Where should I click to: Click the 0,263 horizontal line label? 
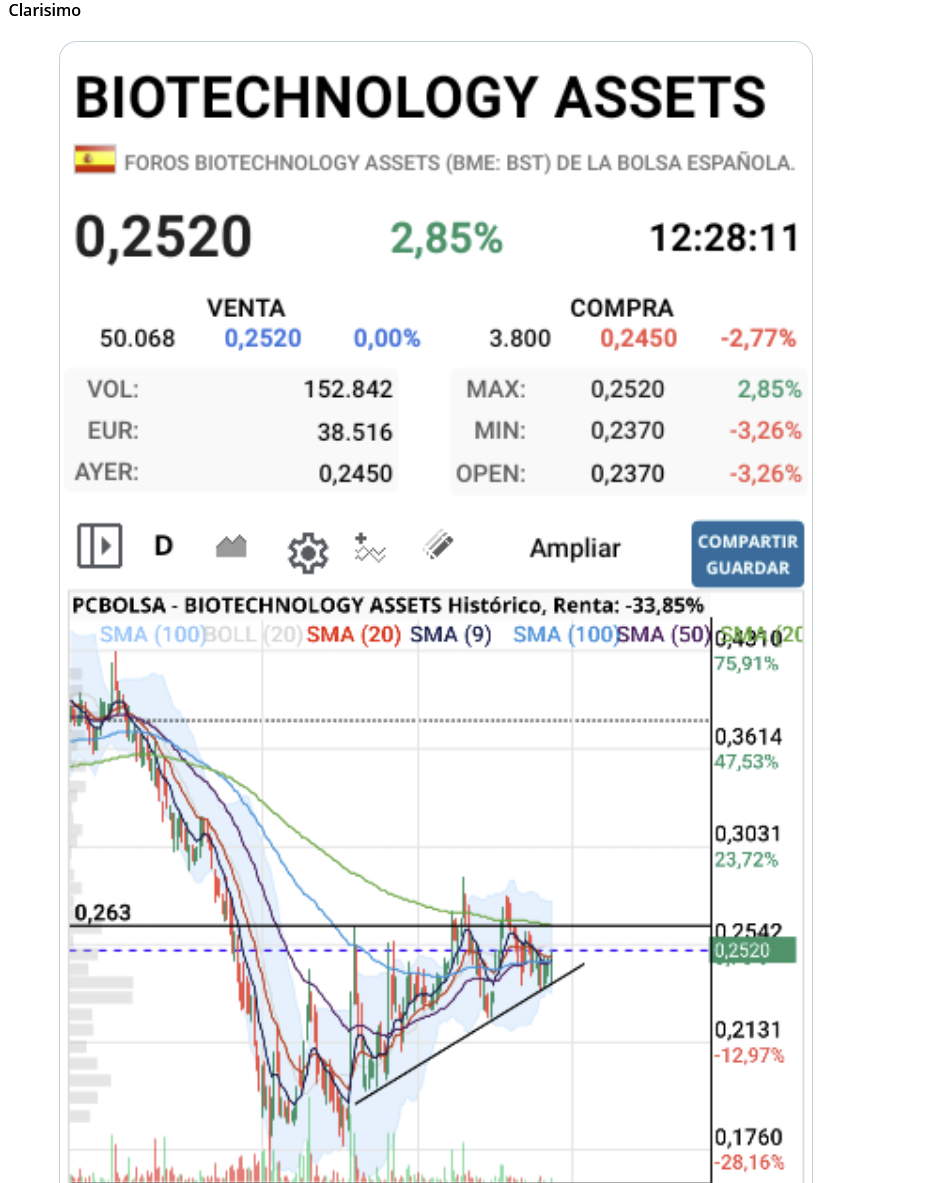coord(103,913)
